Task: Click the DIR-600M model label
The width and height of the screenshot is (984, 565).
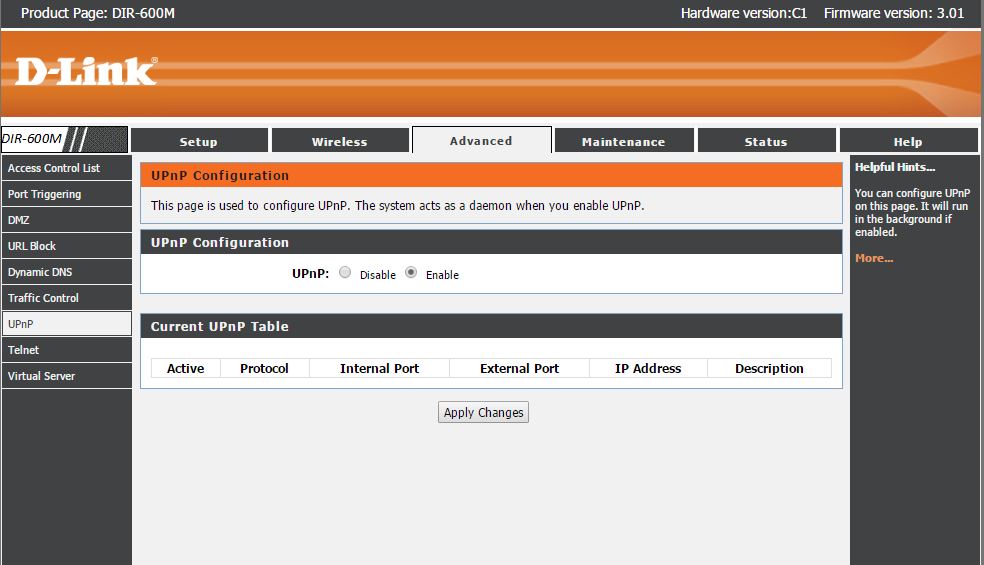Action: click(x=32, y=139)
